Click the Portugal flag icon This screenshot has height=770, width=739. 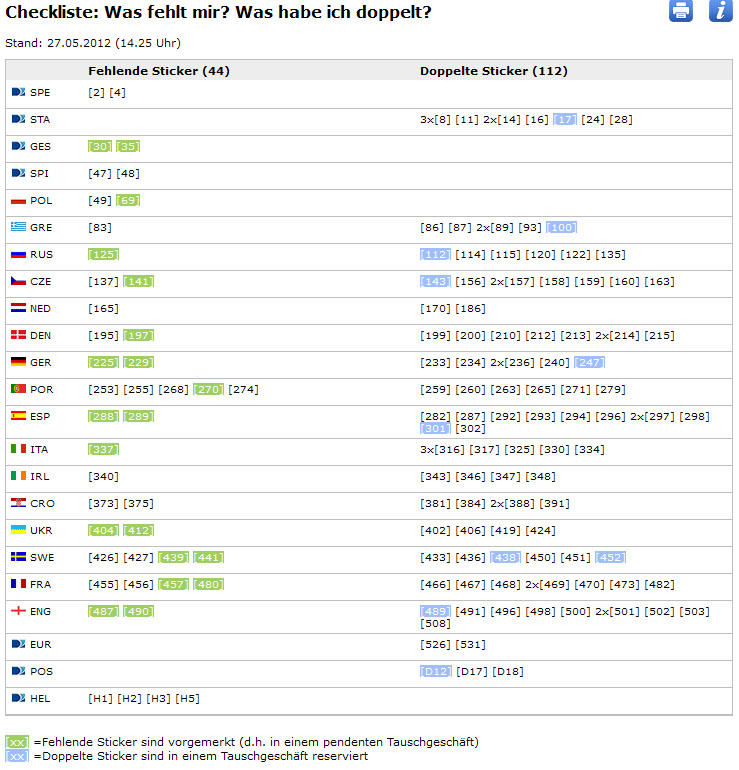click(18, 388)
